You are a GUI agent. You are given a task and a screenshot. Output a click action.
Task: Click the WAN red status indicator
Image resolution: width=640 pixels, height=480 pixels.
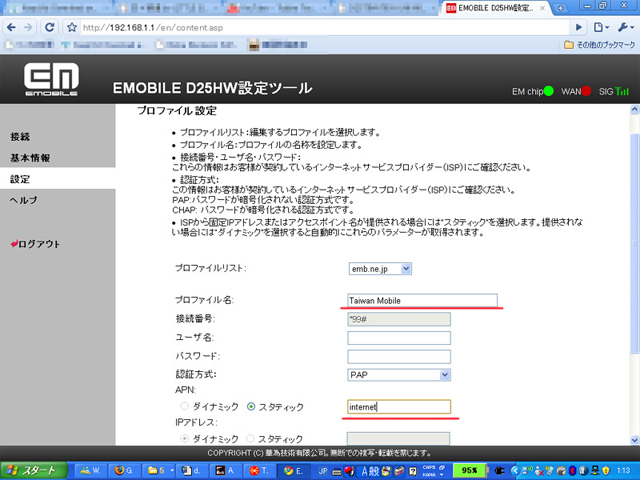tap(586, 91)
